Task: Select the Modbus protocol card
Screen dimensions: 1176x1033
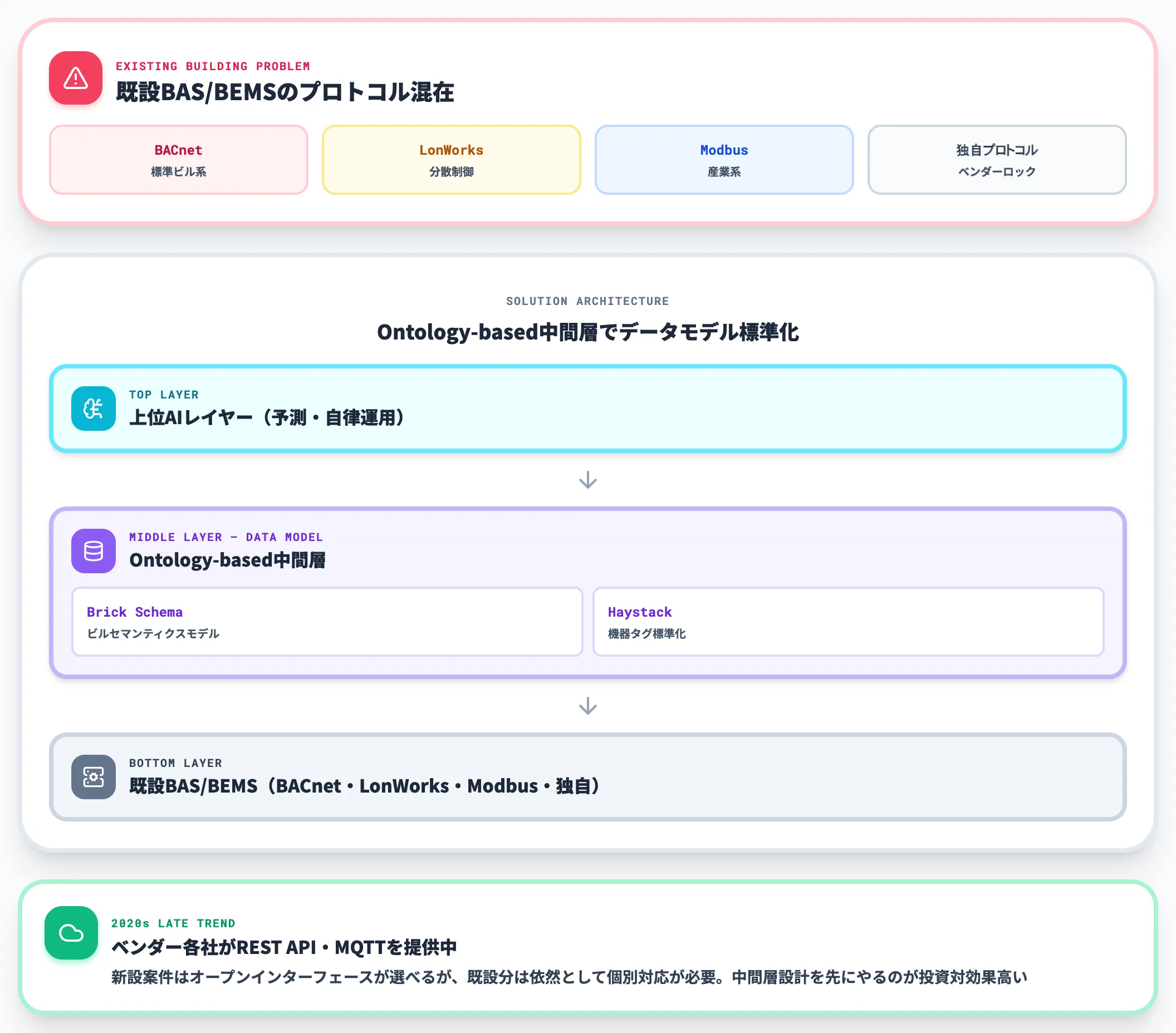Action: click(724, 160)
